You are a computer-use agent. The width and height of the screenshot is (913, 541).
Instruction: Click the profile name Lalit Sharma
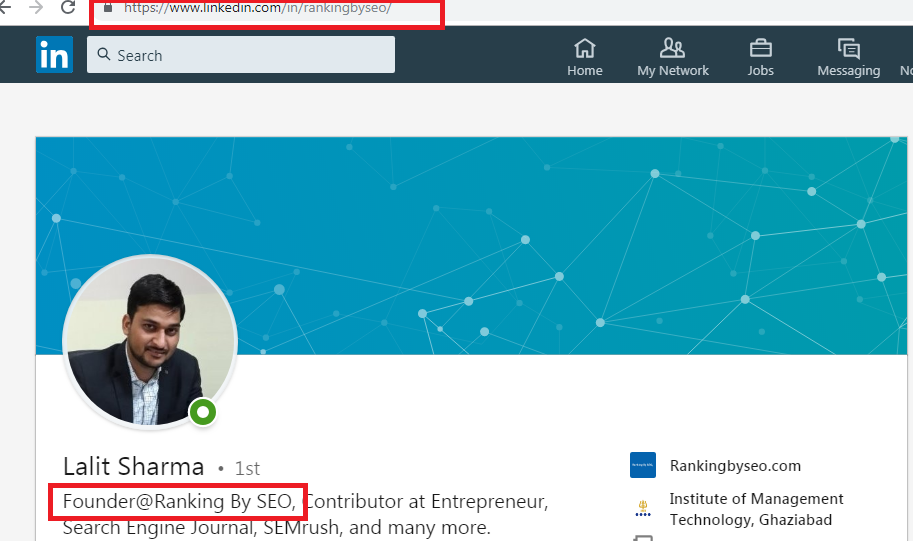133,467
